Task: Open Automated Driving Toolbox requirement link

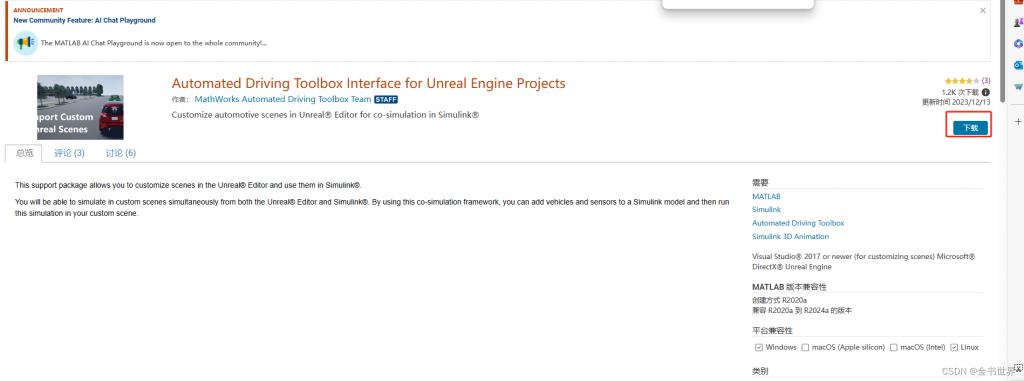Action: [x=798, y=223]
